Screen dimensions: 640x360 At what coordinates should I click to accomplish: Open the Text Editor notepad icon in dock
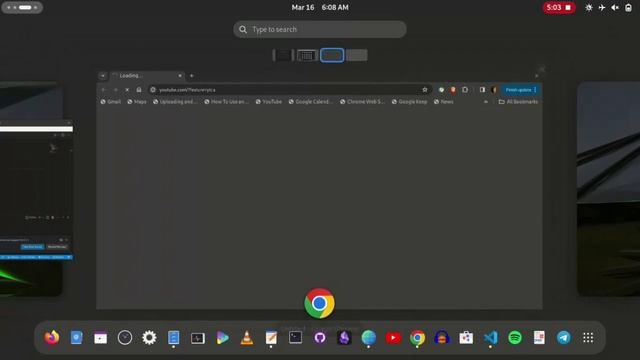[271, 338]
